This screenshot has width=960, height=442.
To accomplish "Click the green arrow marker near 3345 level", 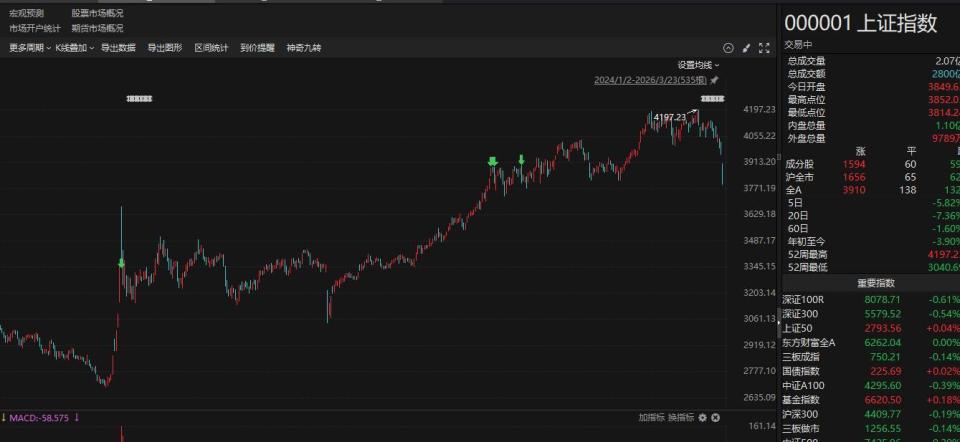I will 121,263.
